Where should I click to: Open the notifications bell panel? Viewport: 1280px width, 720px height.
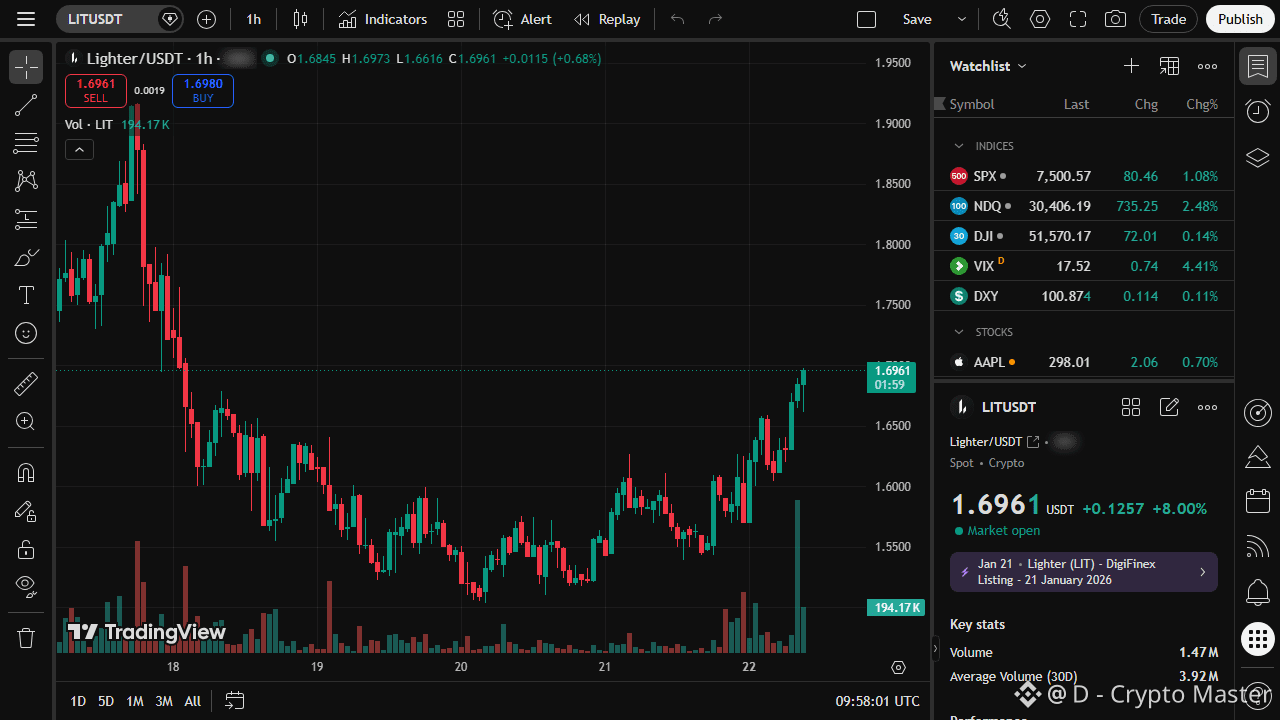point(1258,592)
